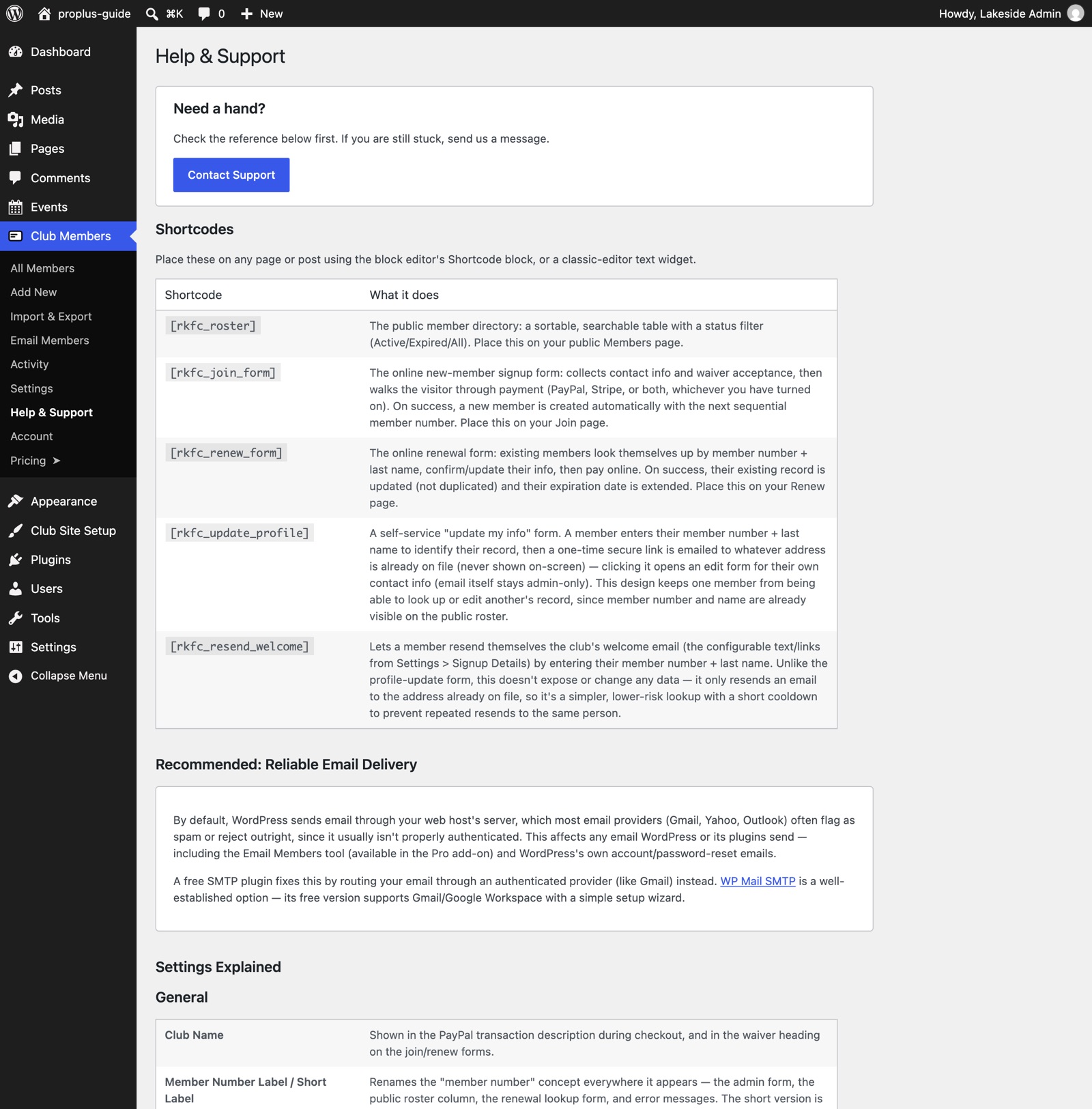Image resolution: width=1092 pixels, height=1109 pixels.
Task: Click the [rkfc_update_profile] shortcode
Action: pyautogui.click(x=240, y=533)
